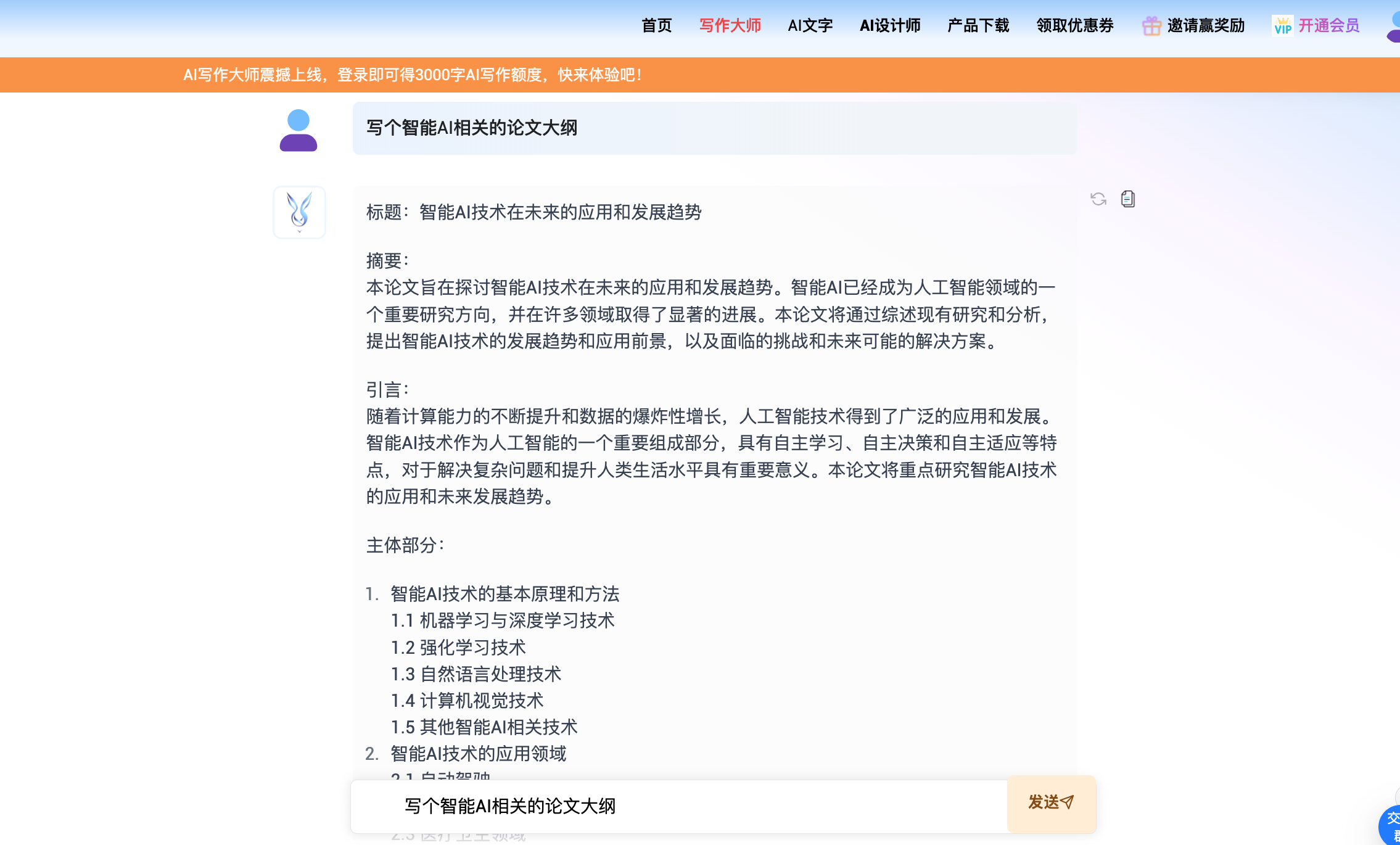This screenshot has height=845, width=1400.
Task: Click the VIP badge icon
Action: (1283, 26)
